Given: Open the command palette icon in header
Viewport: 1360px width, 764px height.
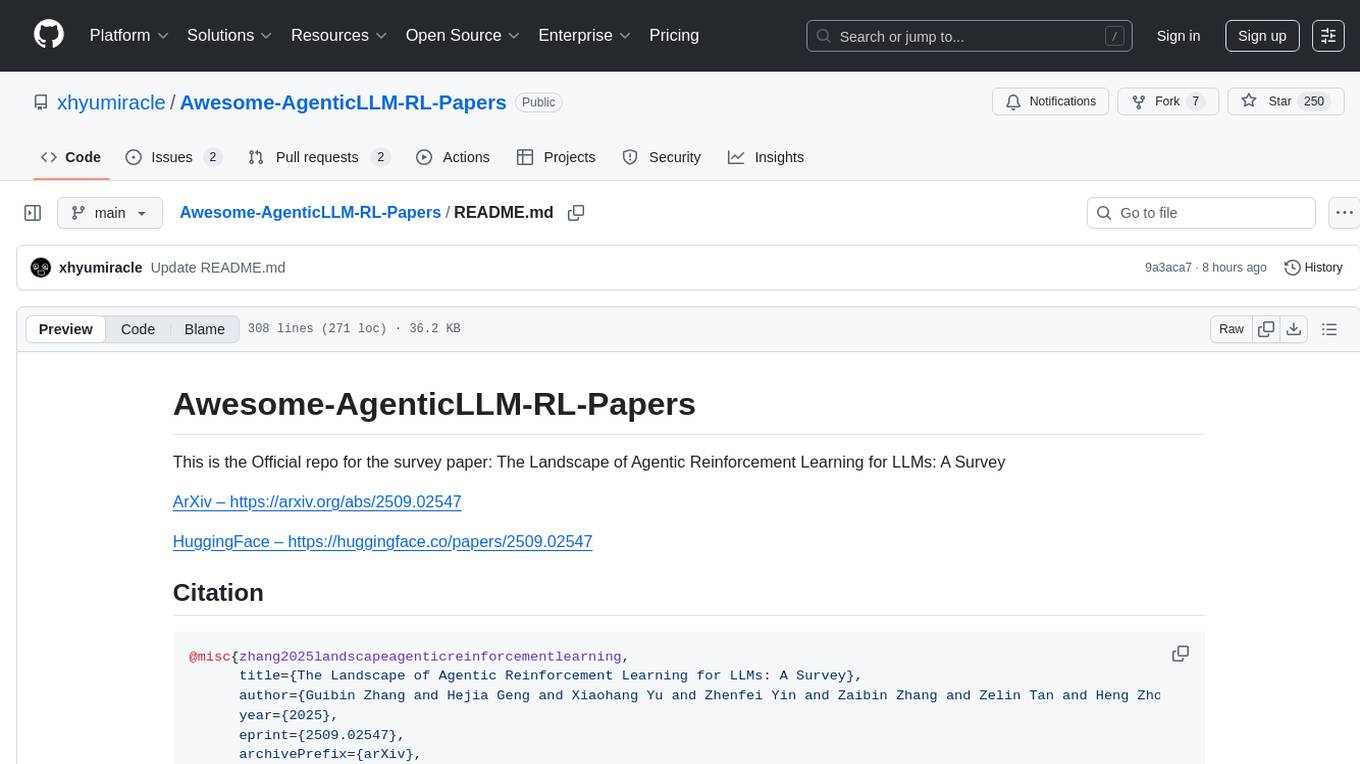Looking at the screenshot, I should (1328, 36).
